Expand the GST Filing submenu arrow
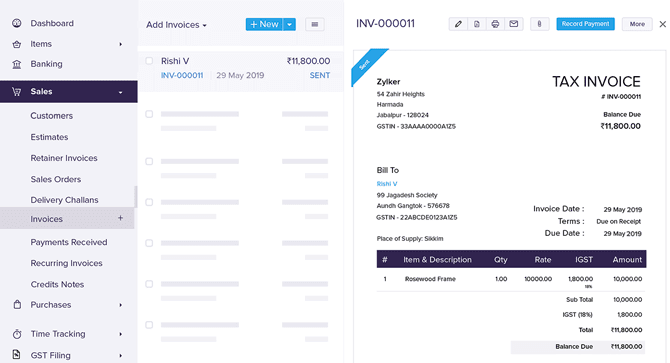This screenshot has width=670, height=363. pos(120,356)
